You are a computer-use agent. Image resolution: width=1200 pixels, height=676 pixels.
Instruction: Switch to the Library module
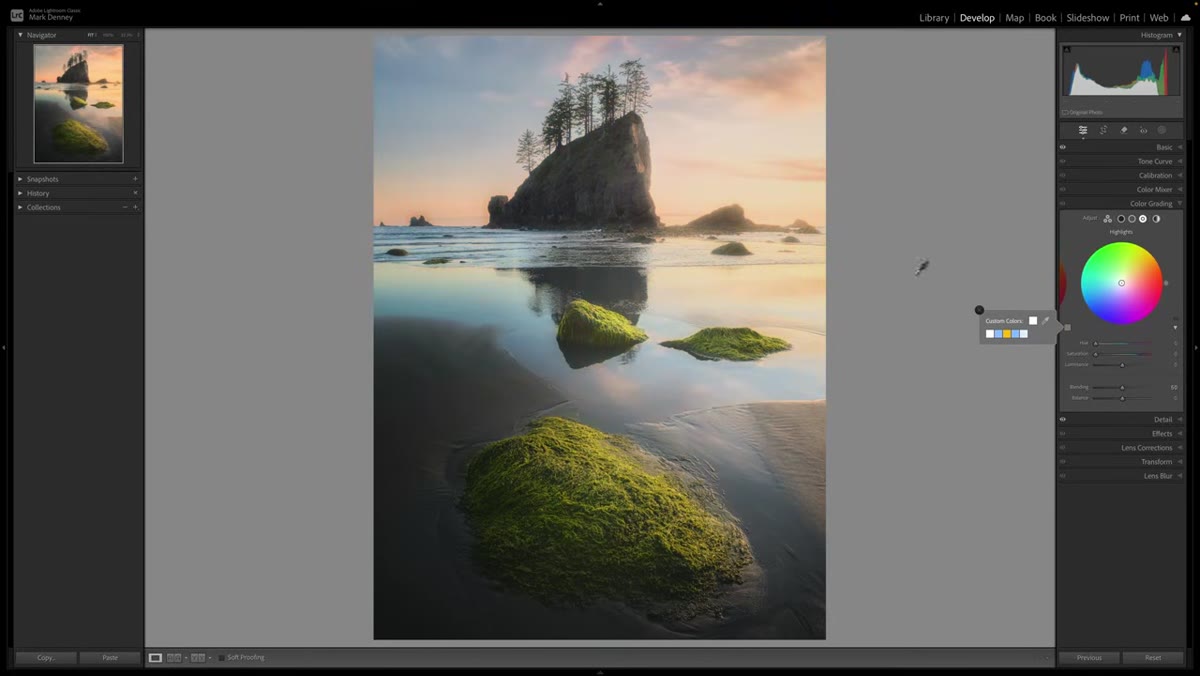pos(934,18)
